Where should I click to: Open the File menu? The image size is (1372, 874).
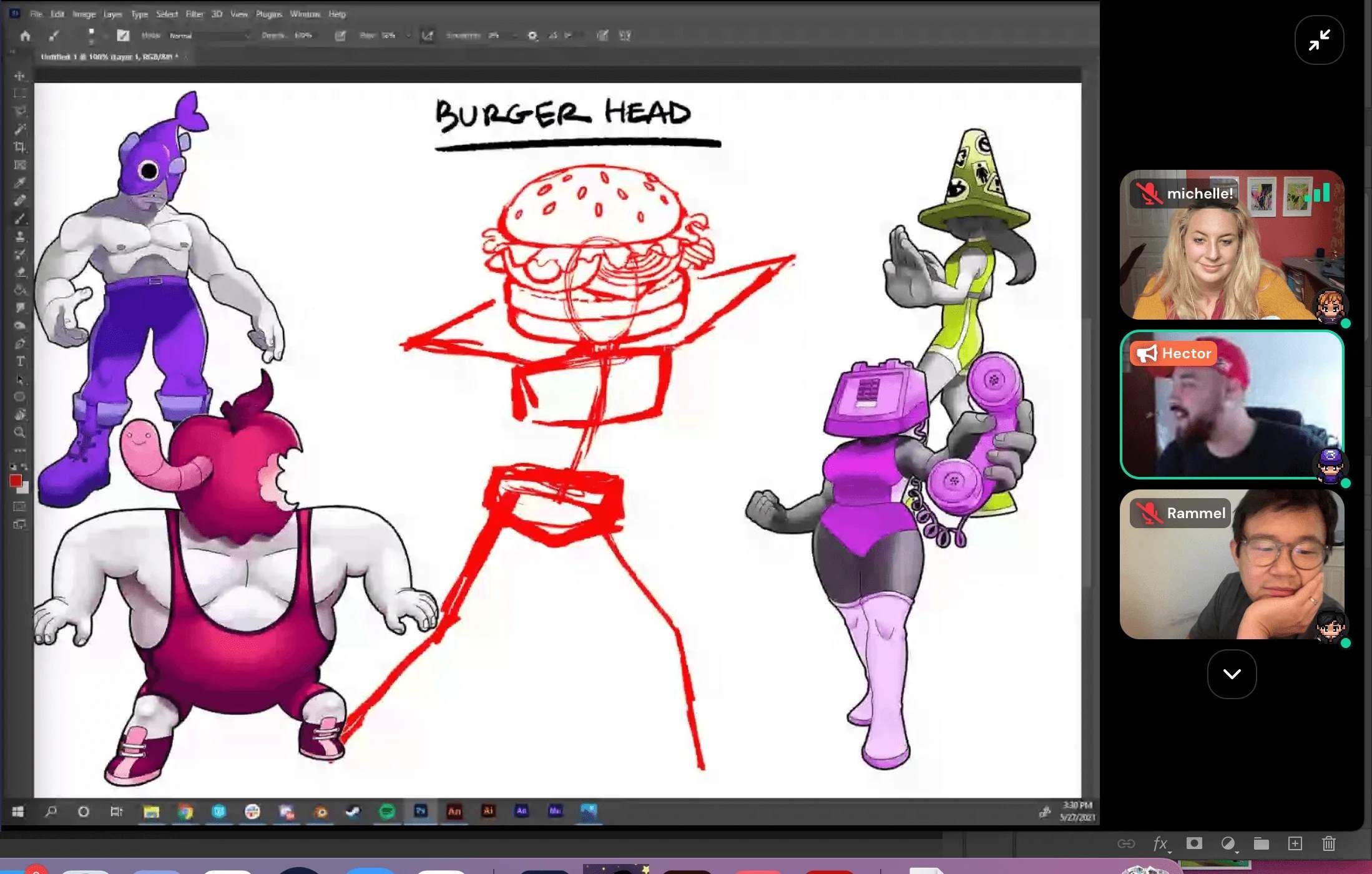pos(36,14)
